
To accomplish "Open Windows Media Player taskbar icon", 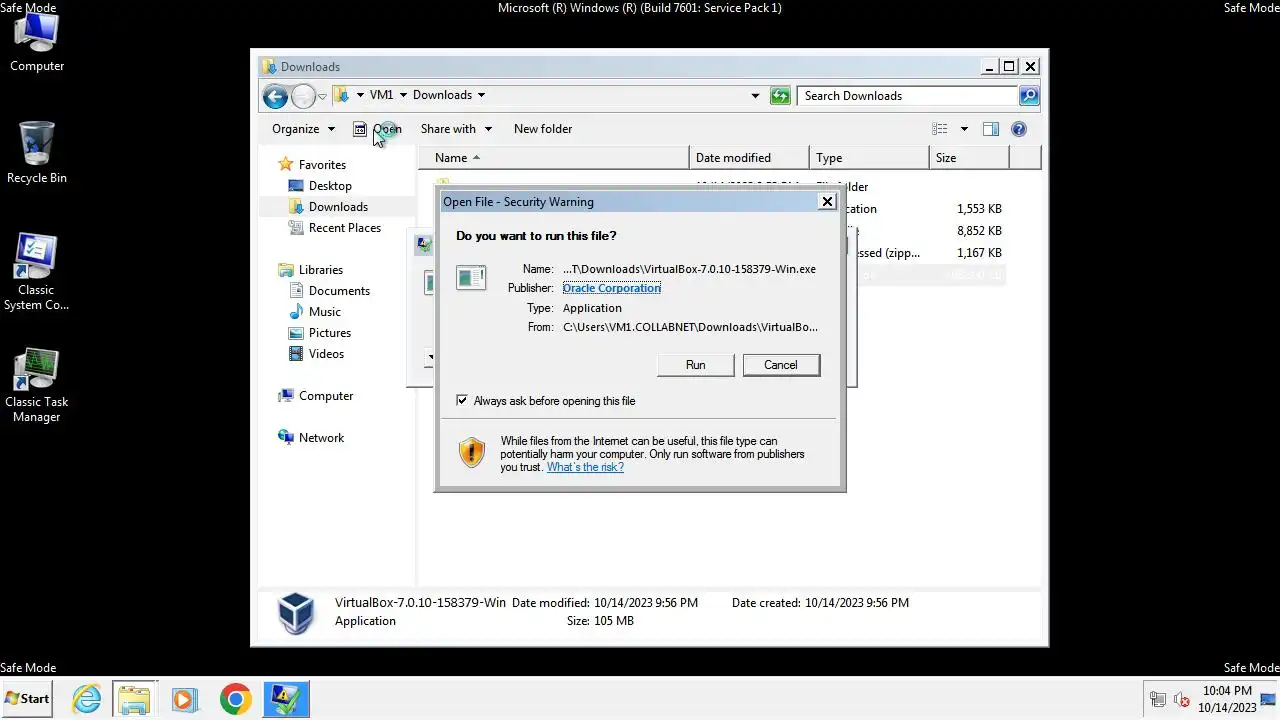I will coord(184,699).
